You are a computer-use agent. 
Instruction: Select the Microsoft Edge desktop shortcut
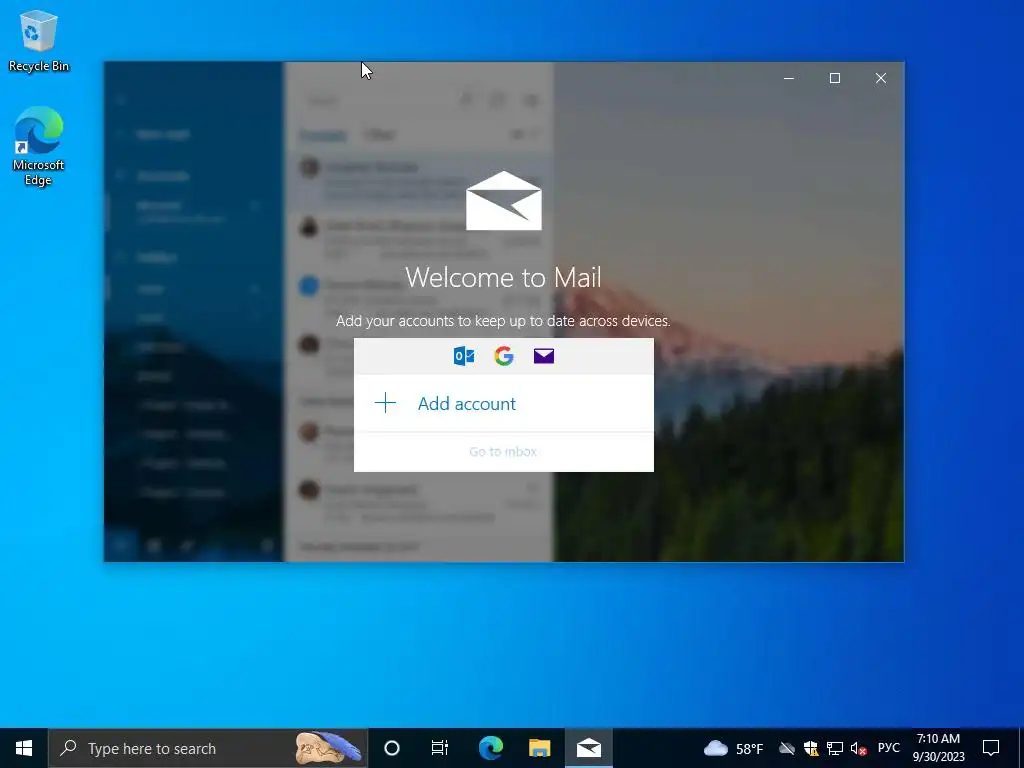click(x=39, y=146)
